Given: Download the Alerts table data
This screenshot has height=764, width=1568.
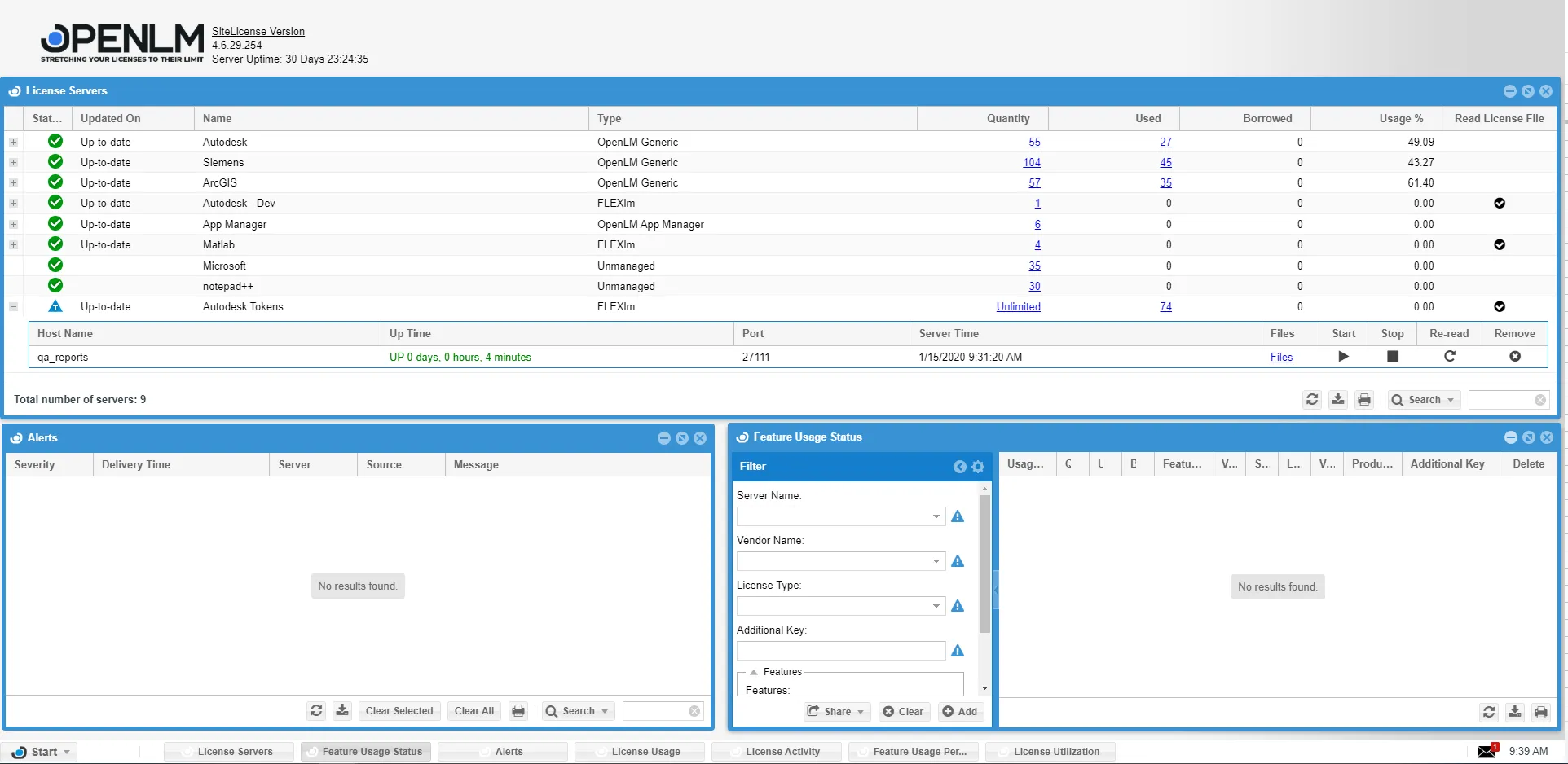Looking at the screenshot, I should tap(341, 710).
